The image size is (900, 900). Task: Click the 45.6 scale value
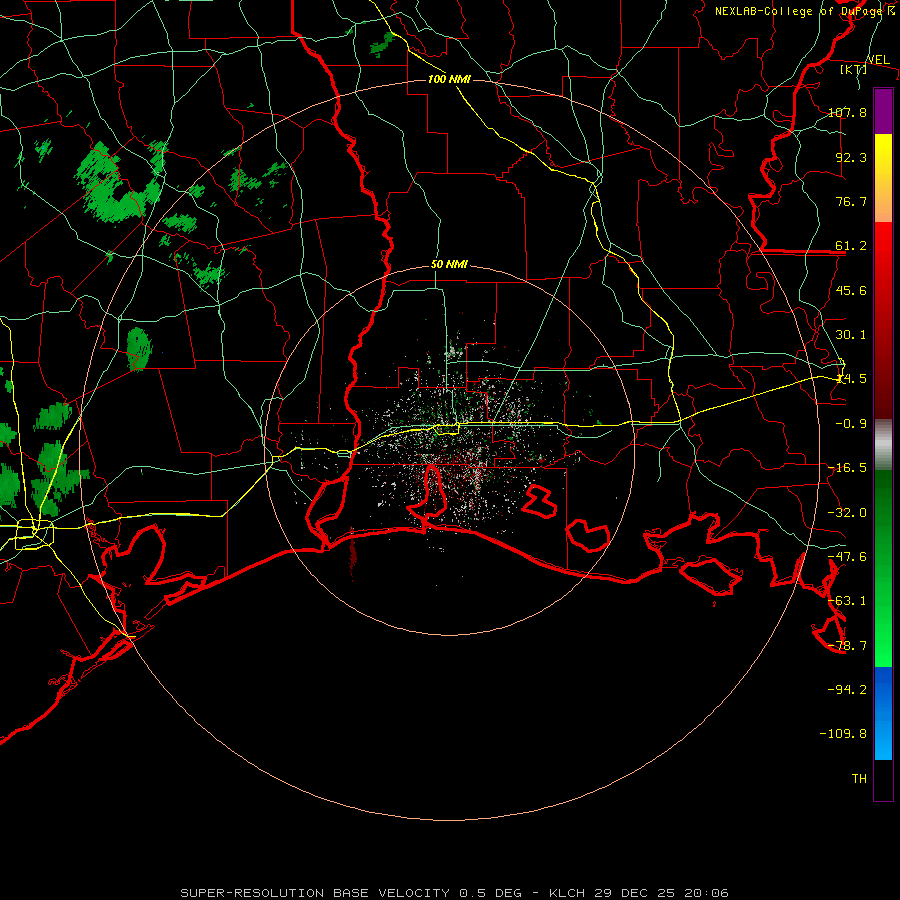(851, 290)
